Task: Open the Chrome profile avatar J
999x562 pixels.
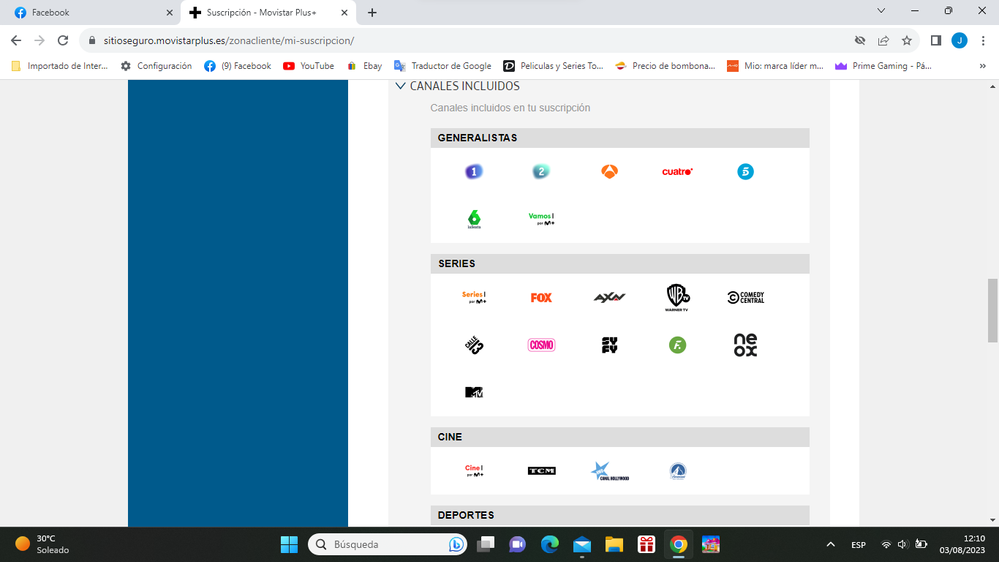Action: [x=959, y=40]
